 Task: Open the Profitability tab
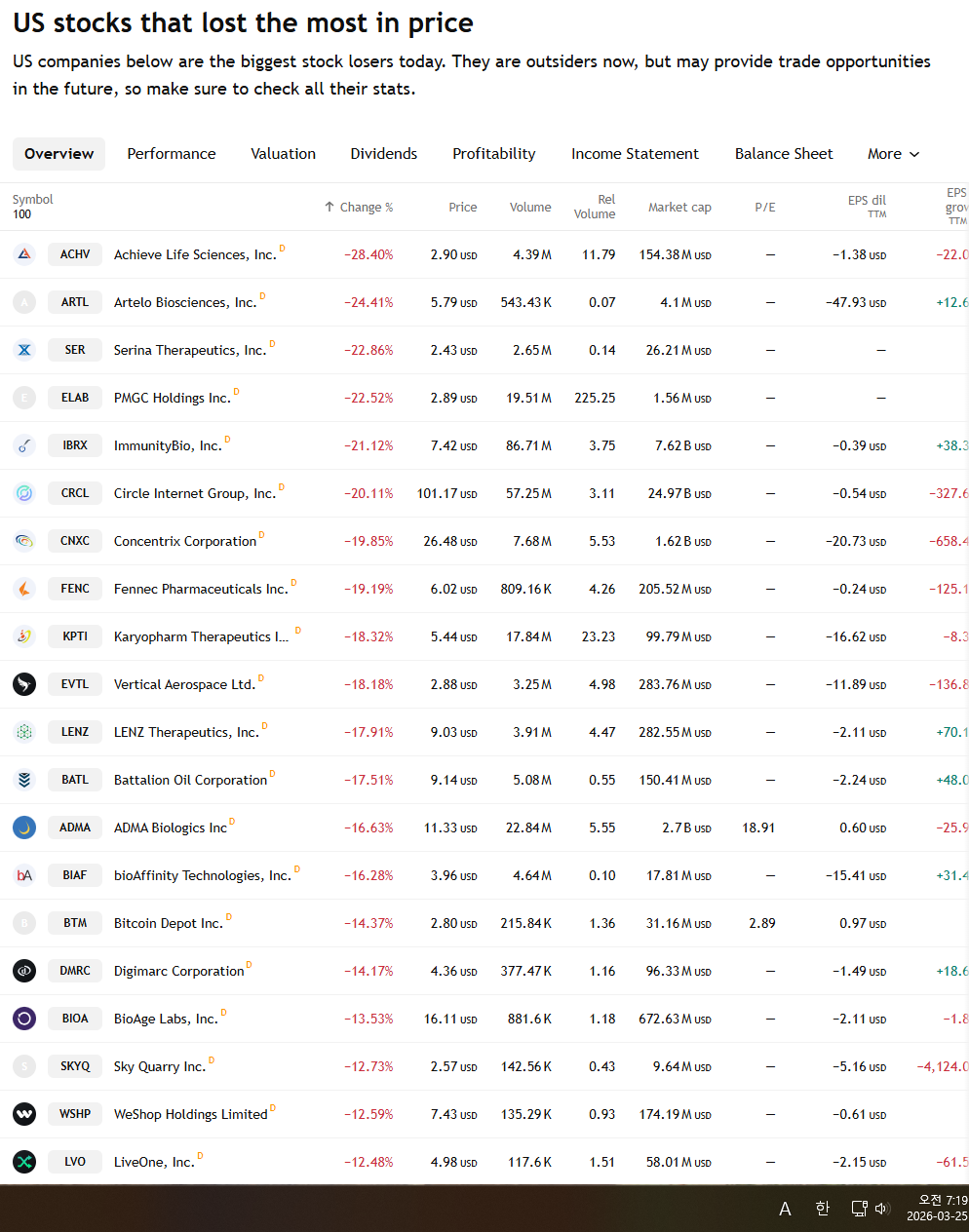tap(494, 154)
